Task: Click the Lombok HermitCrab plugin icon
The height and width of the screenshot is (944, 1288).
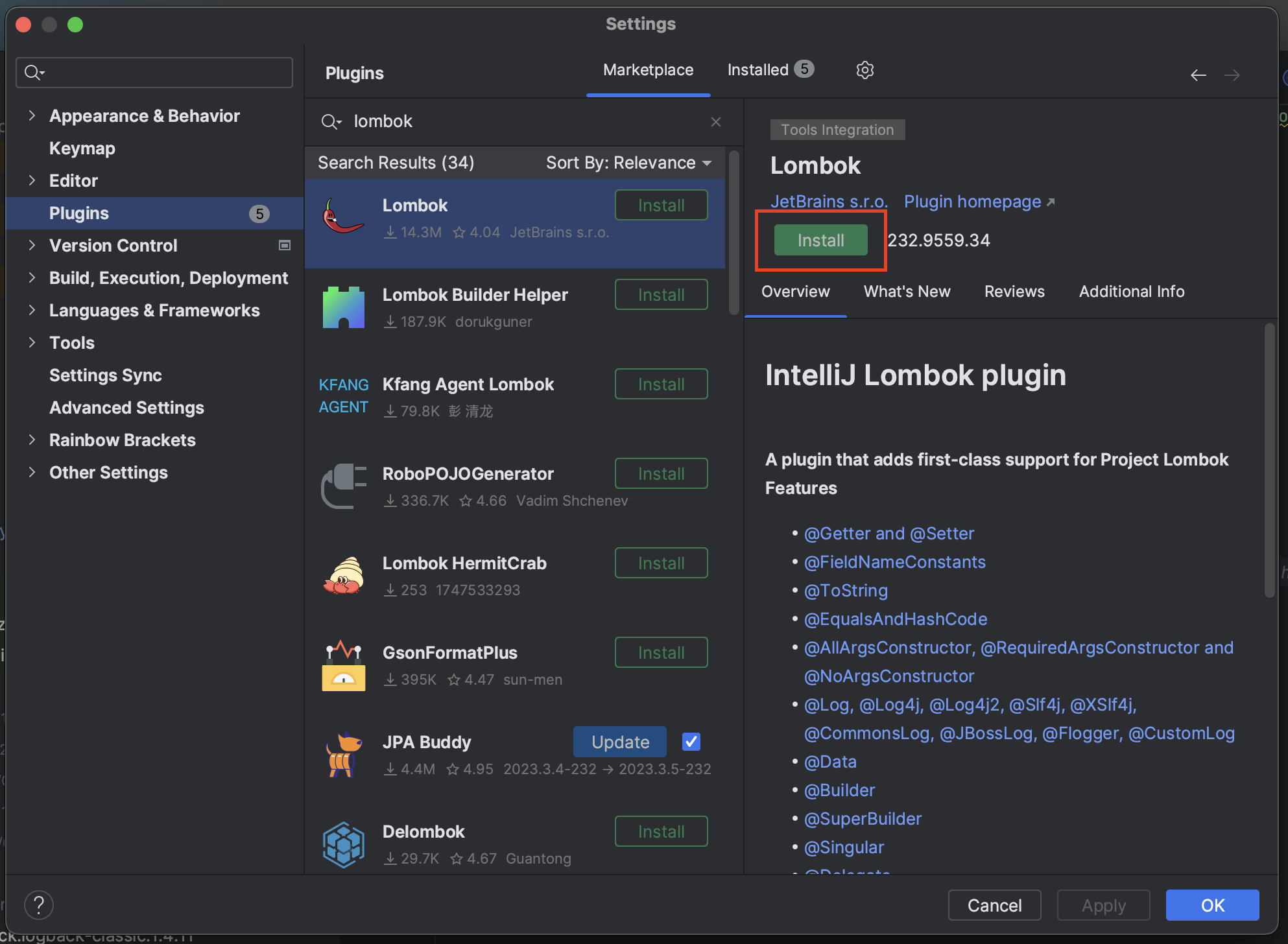Action: coord(343,576)
